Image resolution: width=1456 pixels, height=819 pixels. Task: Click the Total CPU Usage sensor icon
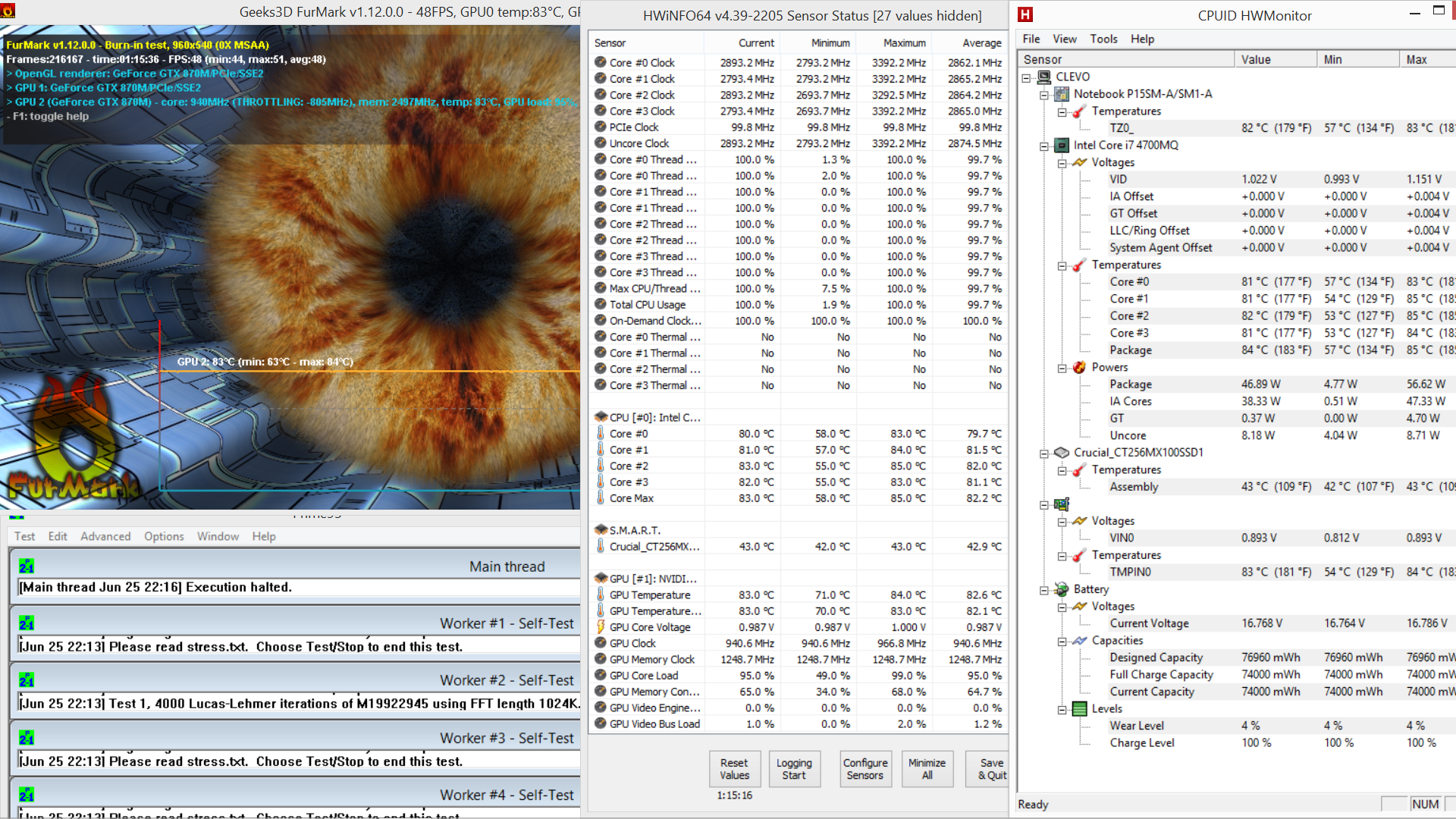601,304
